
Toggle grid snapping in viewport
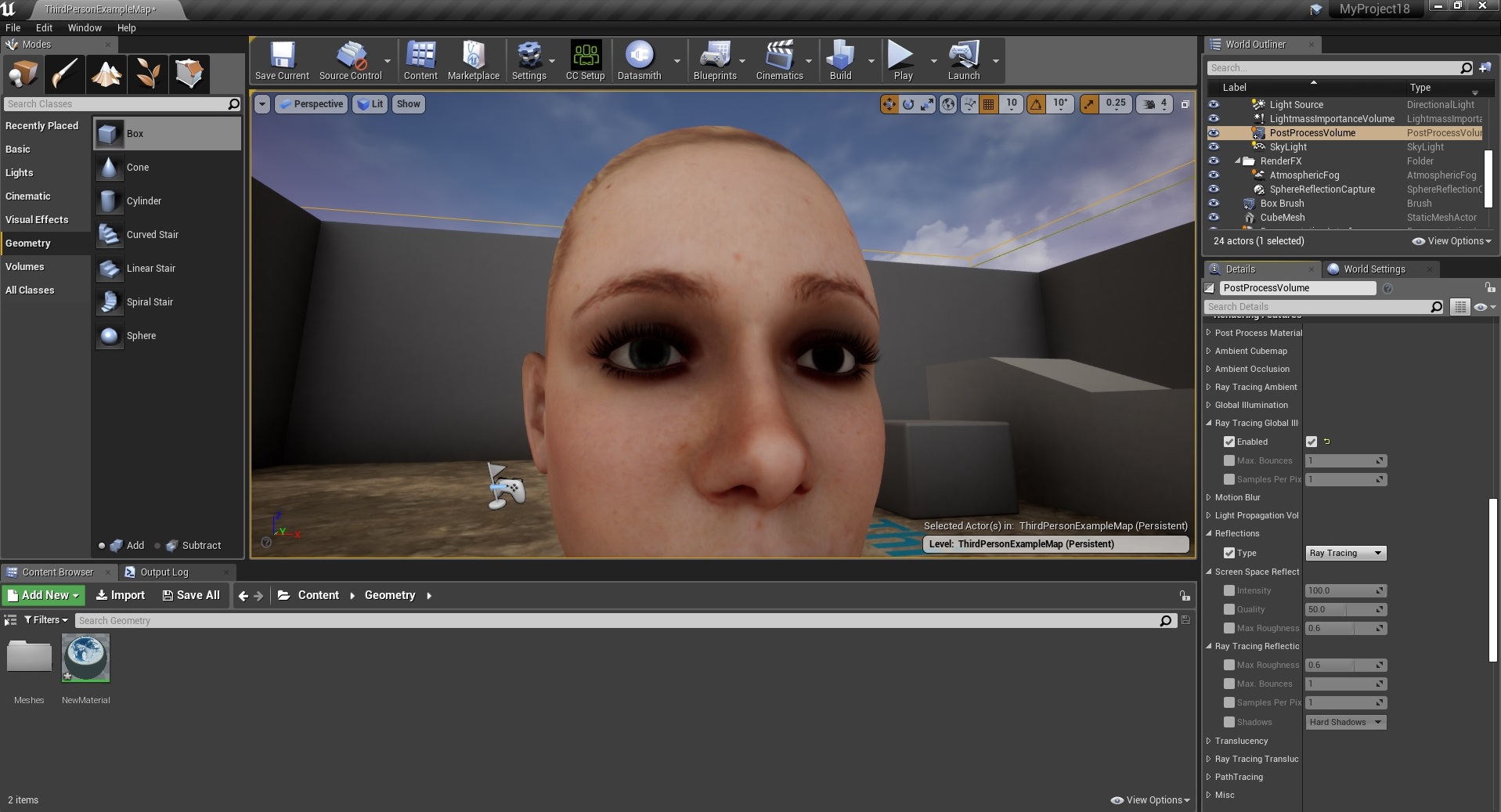click(989, 104)
